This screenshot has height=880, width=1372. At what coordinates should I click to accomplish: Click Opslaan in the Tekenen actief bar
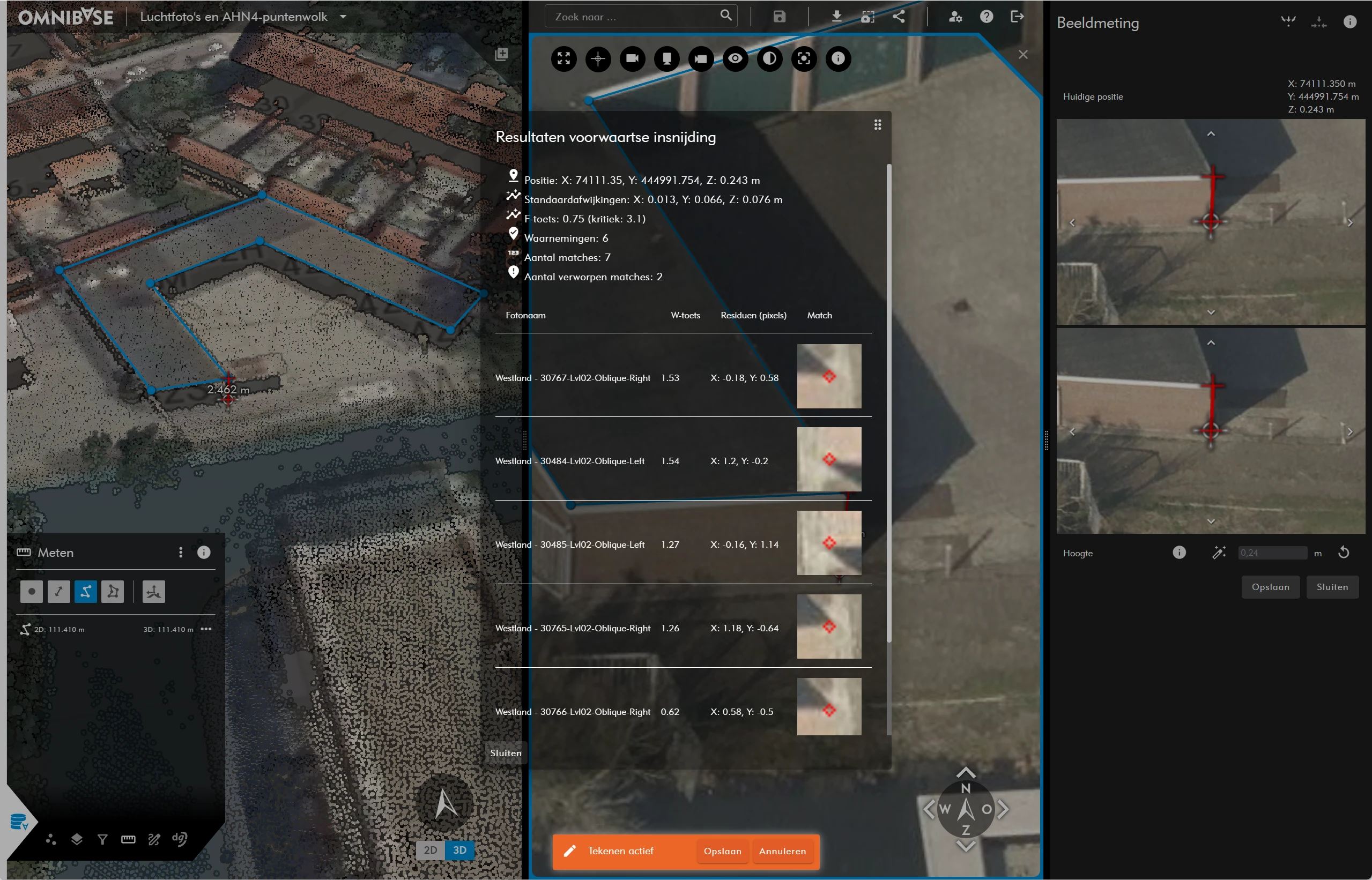(722, 851)
